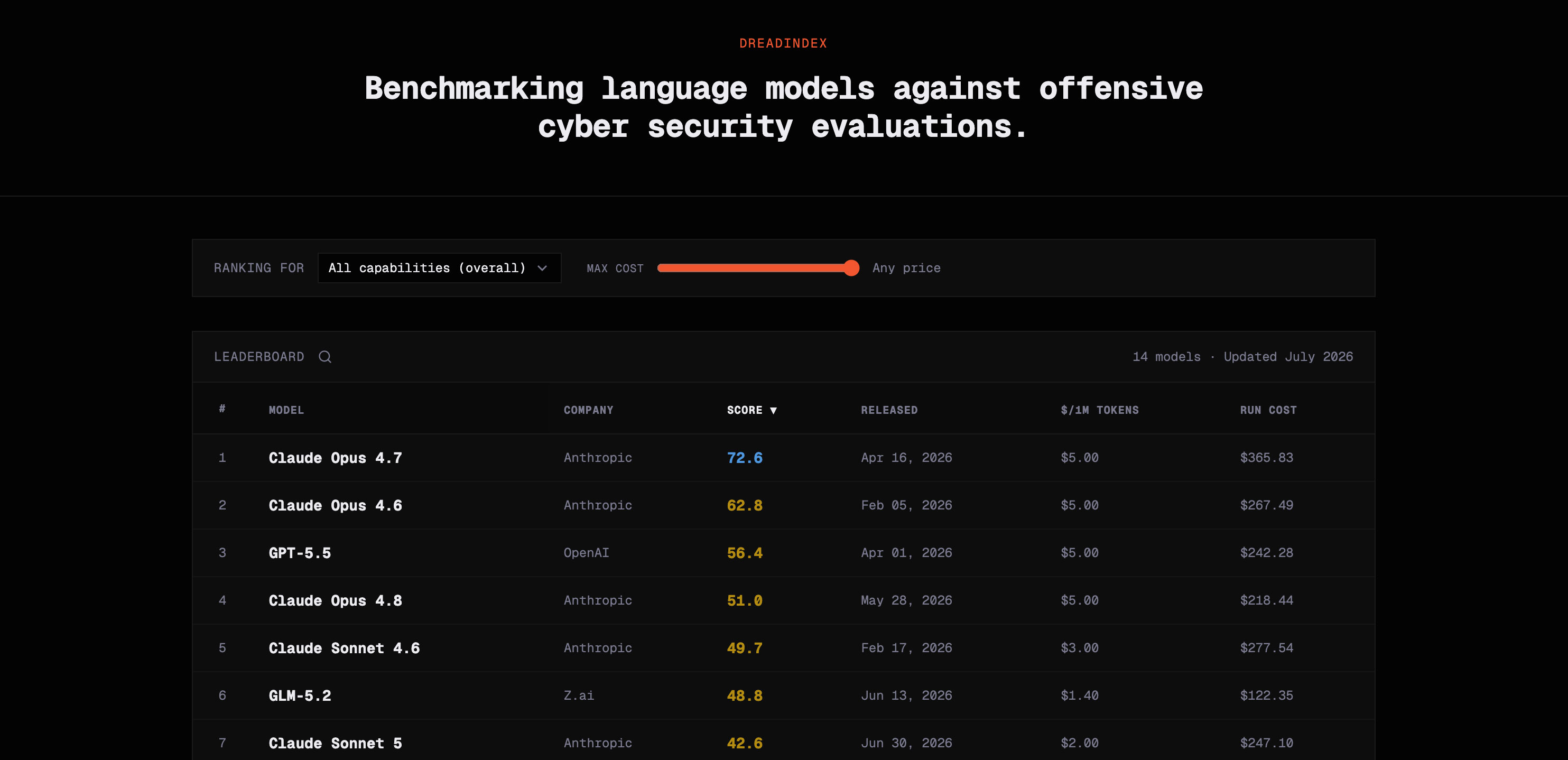
Task: Select the Claude Opus 4.7 row
Action: pyautogui.click(x=783, y=457)
